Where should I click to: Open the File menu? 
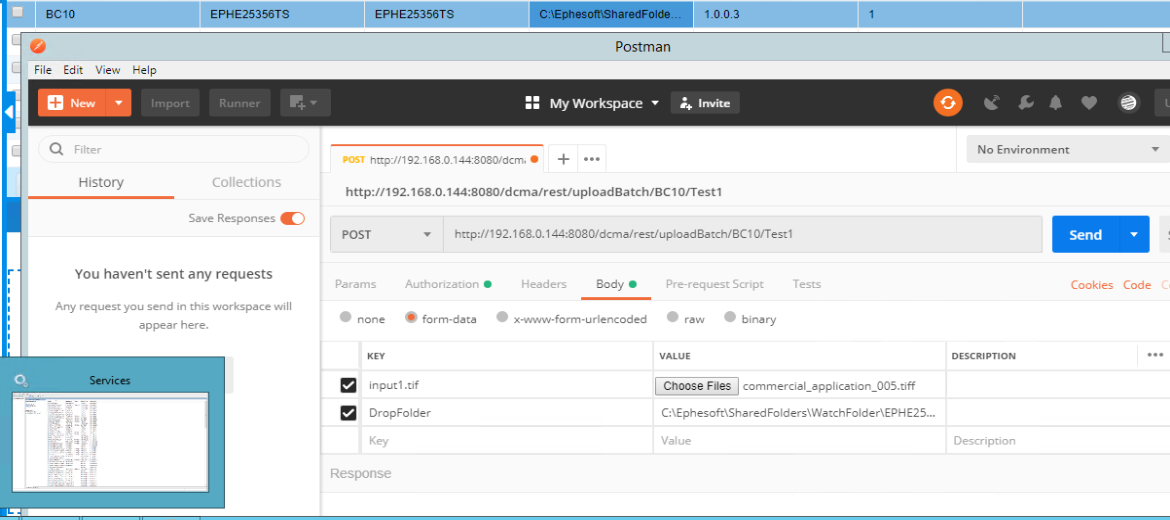click(43, 69)
